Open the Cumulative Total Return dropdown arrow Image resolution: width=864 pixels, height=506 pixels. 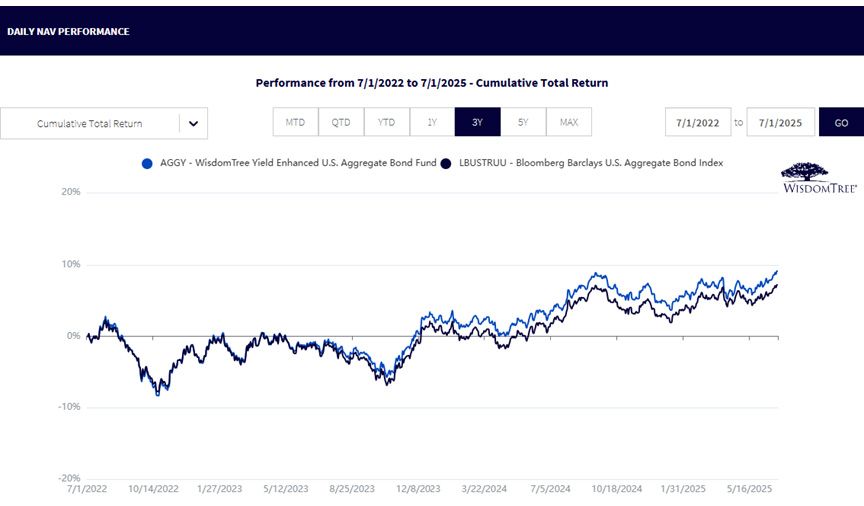pyautogui.click(x=193, y=123)
